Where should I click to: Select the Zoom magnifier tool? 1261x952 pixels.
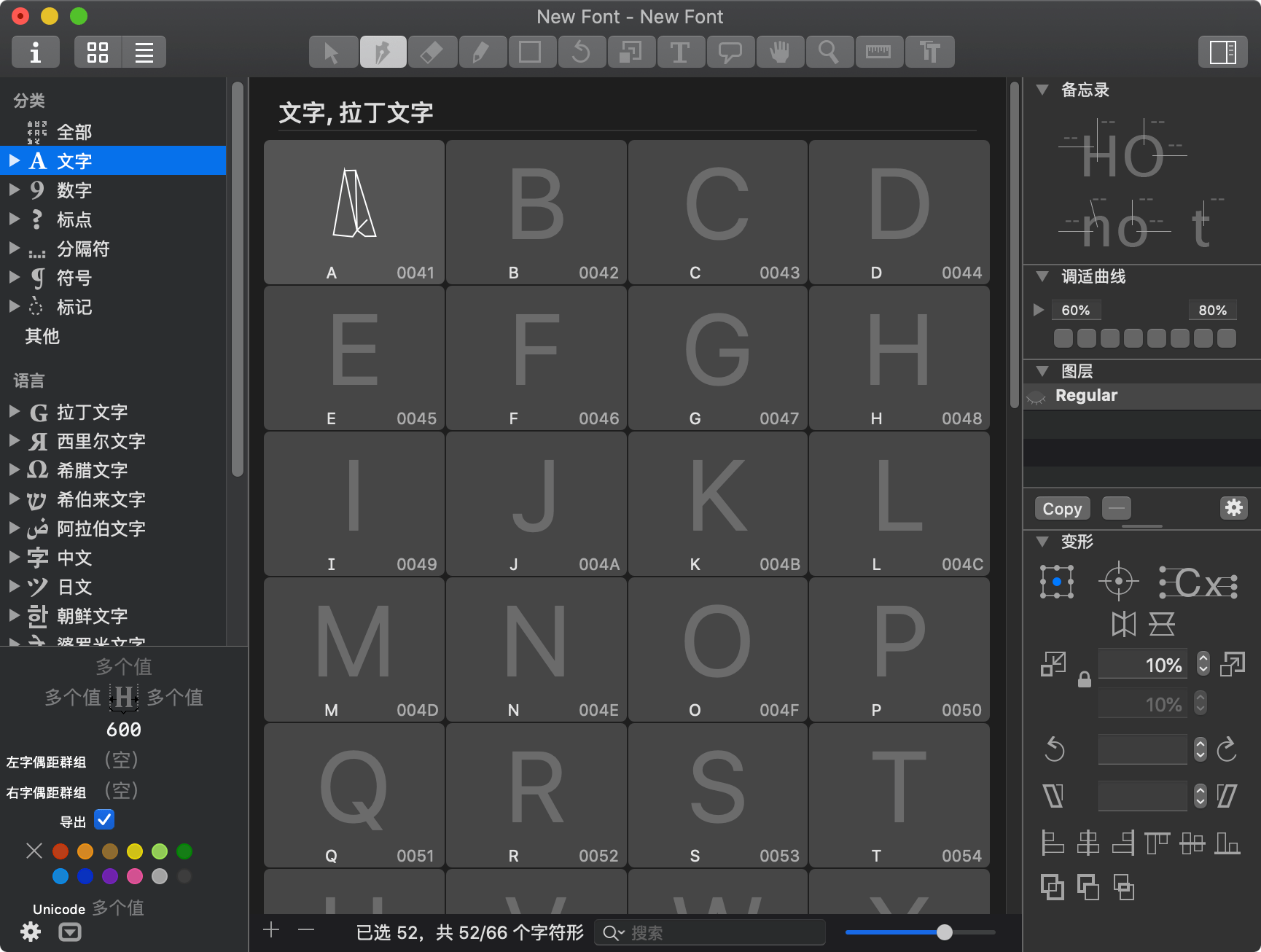tap(829, 52)
